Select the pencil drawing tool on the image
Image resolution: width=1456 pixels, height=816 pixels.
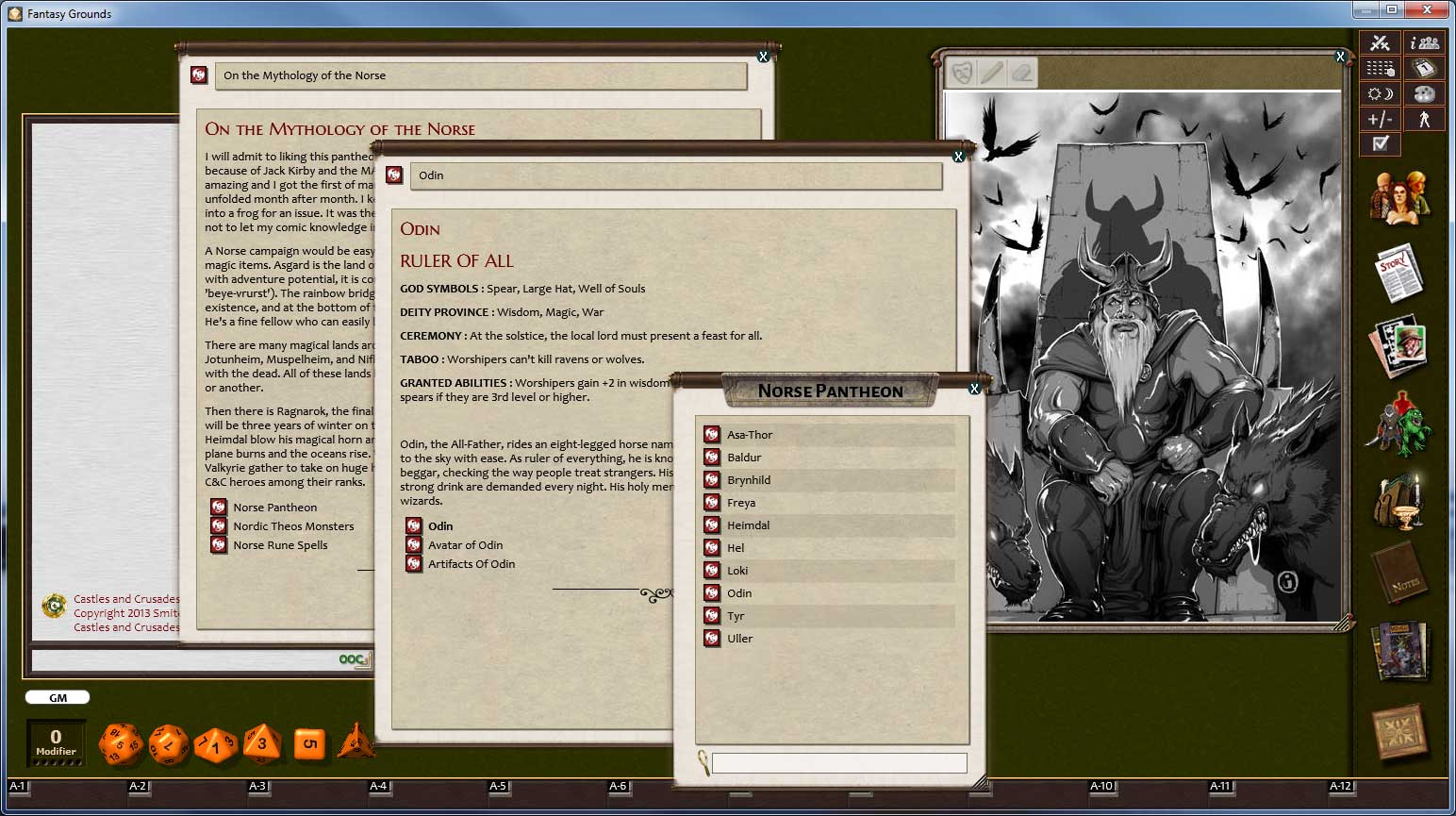[x=992, y=71]
